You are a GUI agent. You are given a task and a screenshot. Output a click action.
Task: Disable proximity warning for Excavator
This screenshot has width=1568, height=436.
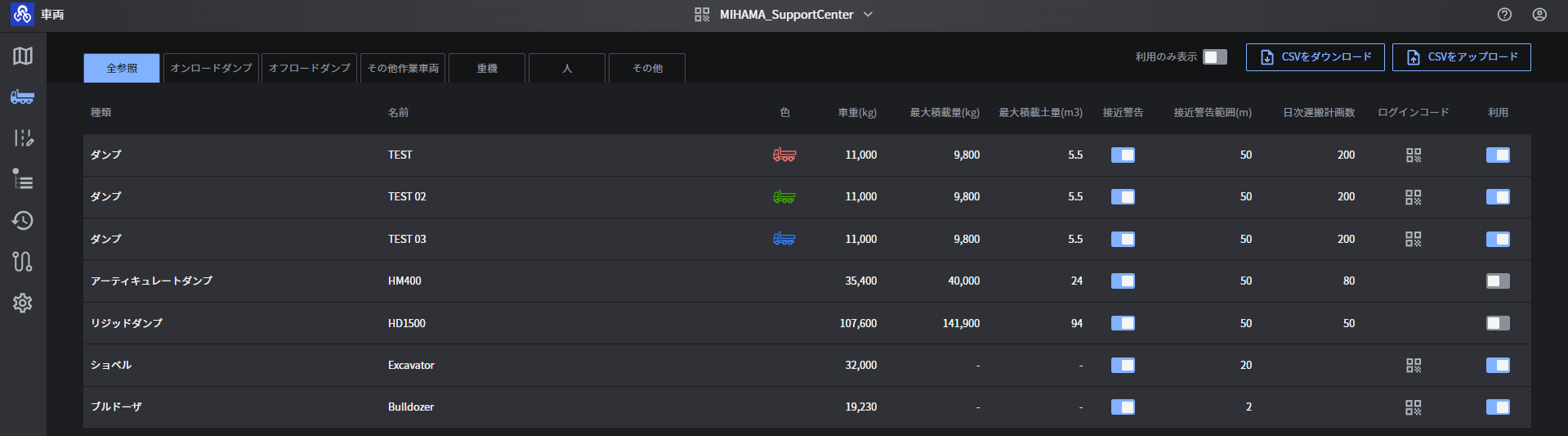click(x=1123, y=365)
